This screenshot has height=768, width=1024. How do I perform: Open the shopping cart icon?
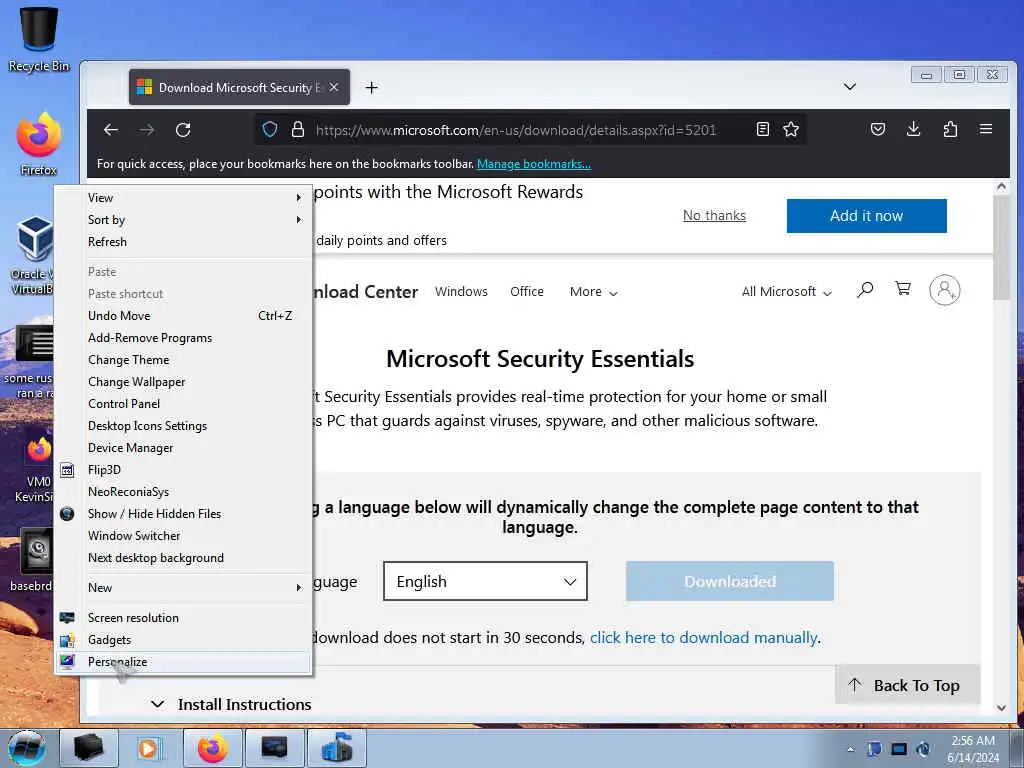pos(903,288)
